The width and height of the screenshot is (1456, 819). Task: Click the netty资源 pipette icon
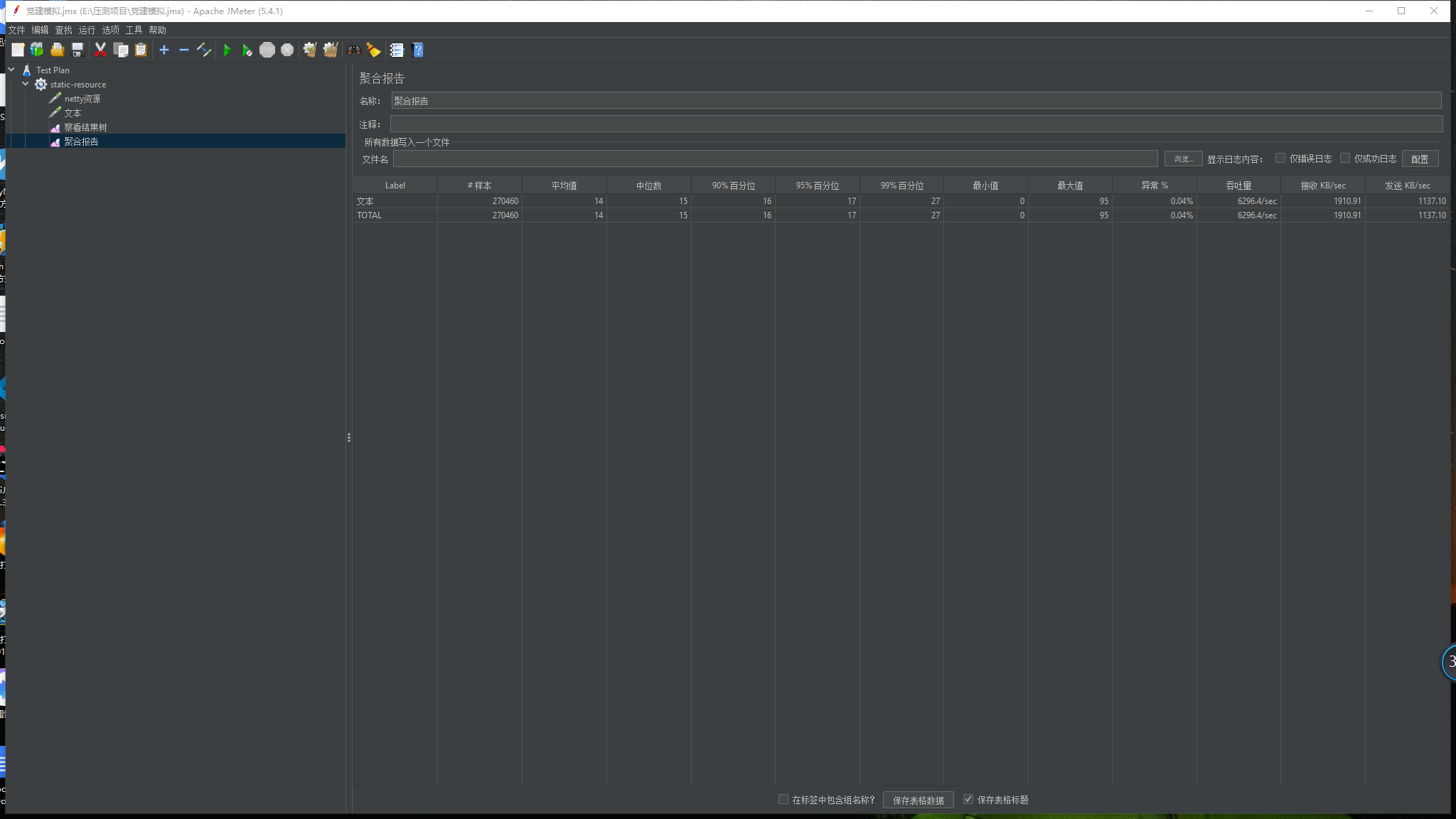click(55, 99)
